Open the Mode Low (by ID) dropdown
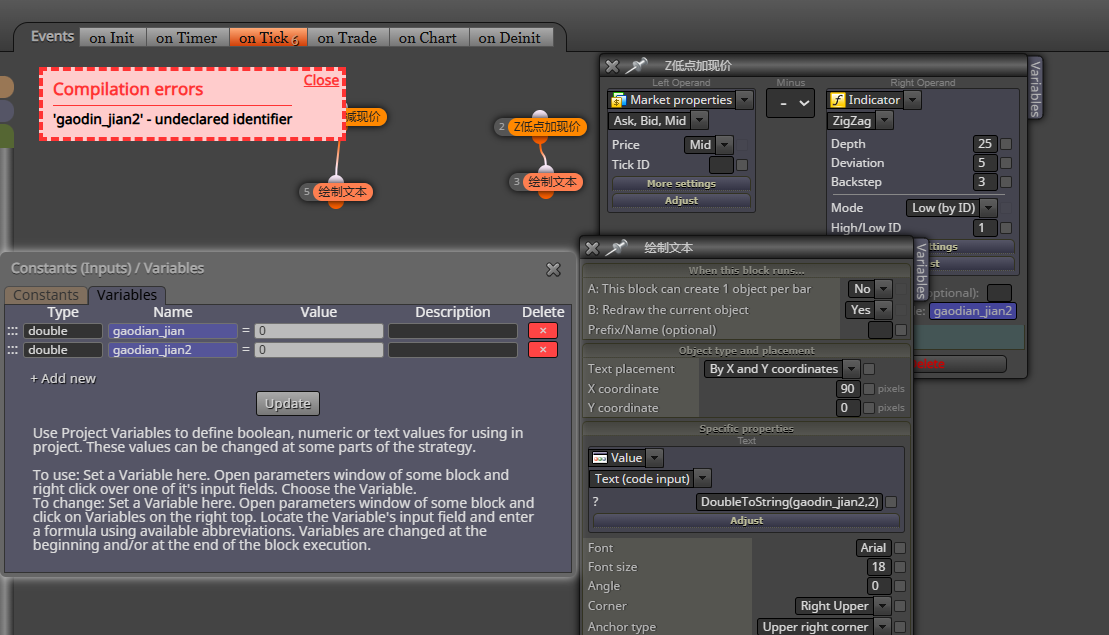The width and height of the screenshot is (1109, 635). point(989,207)
